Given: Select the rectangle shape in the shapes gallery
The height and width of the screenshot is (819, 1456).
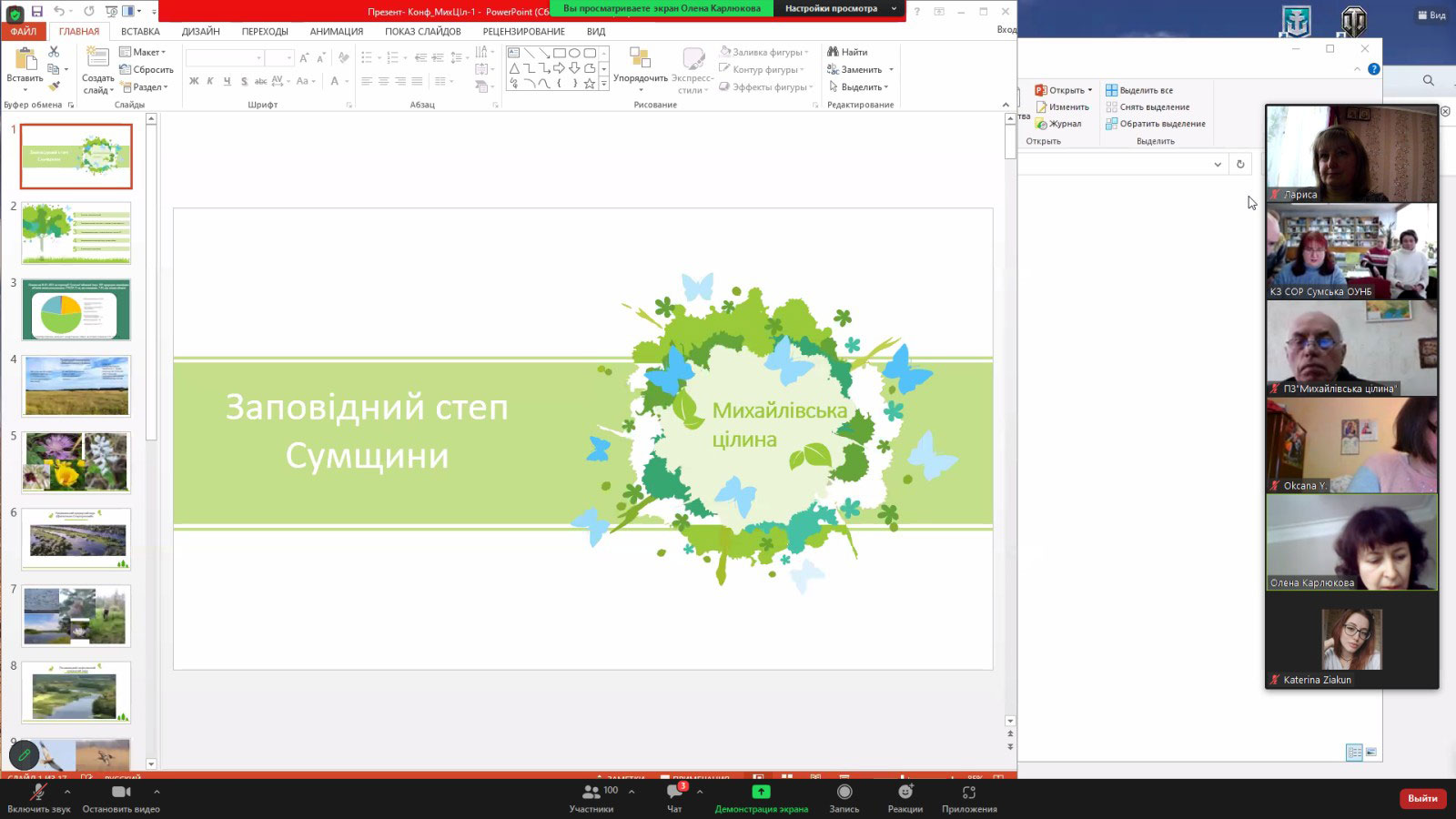Looking at the screenshot, I should 560,53.
